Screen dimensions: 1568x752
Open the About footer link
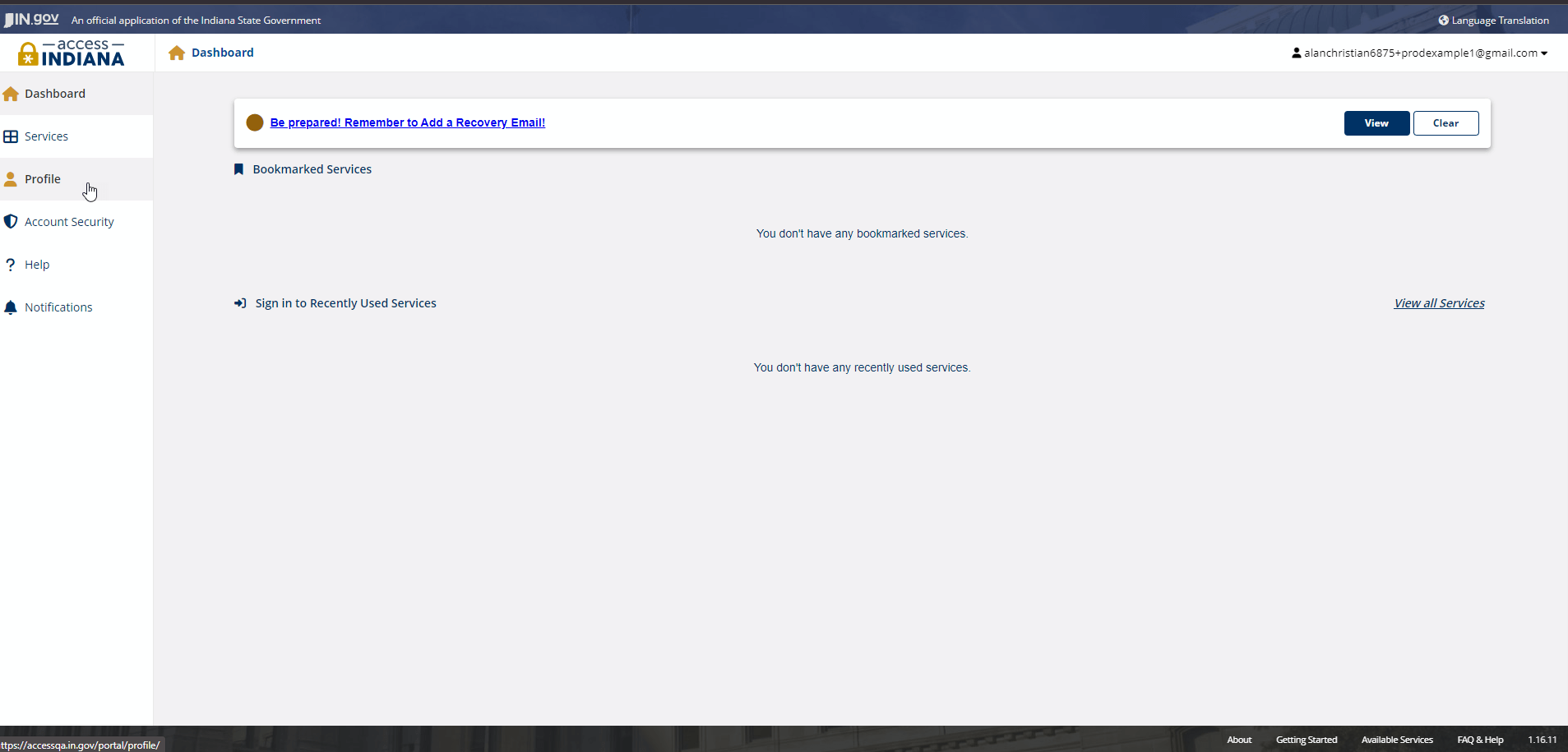click(1239, 740)
